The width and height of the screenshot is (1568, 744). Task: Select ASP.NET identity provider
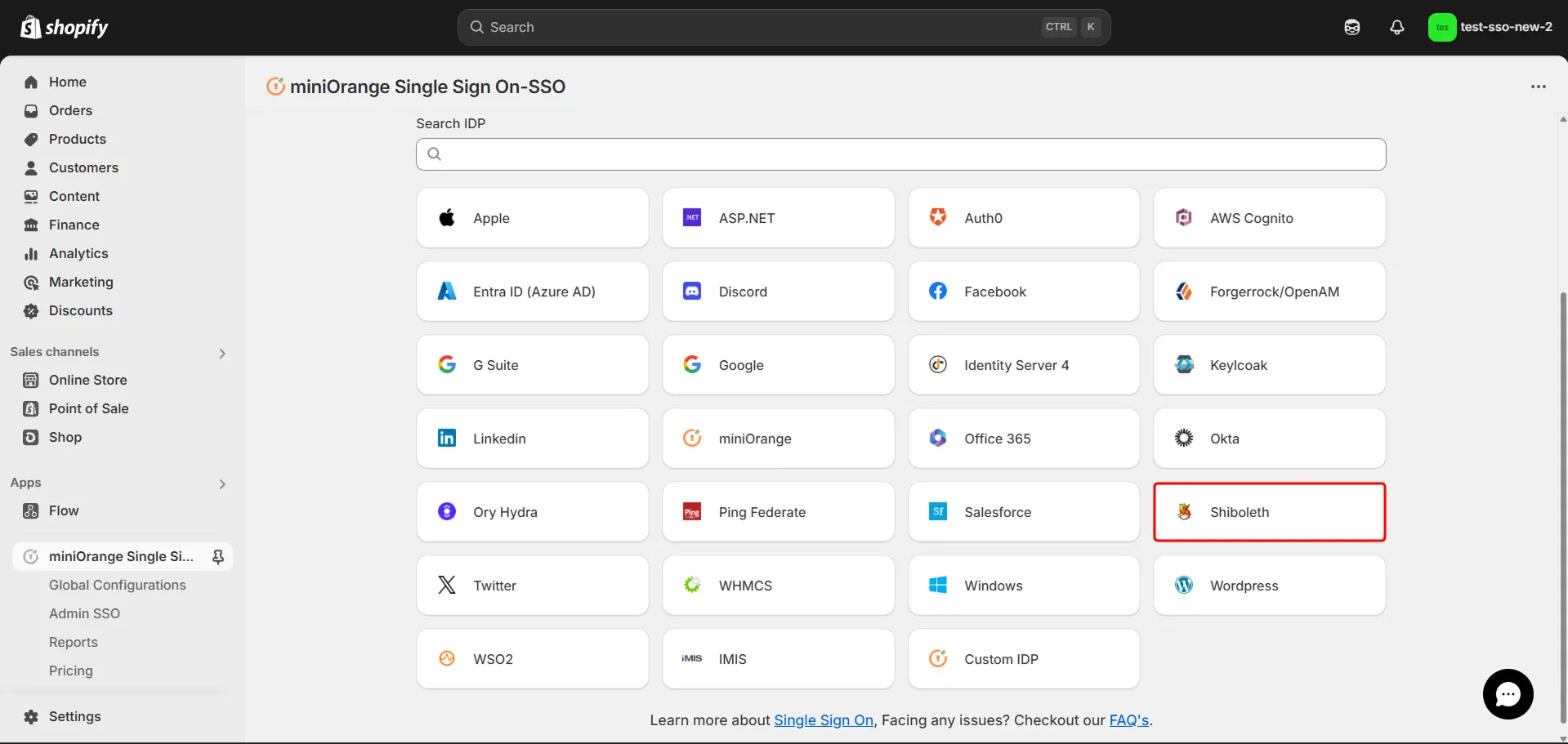click(778, 218)
